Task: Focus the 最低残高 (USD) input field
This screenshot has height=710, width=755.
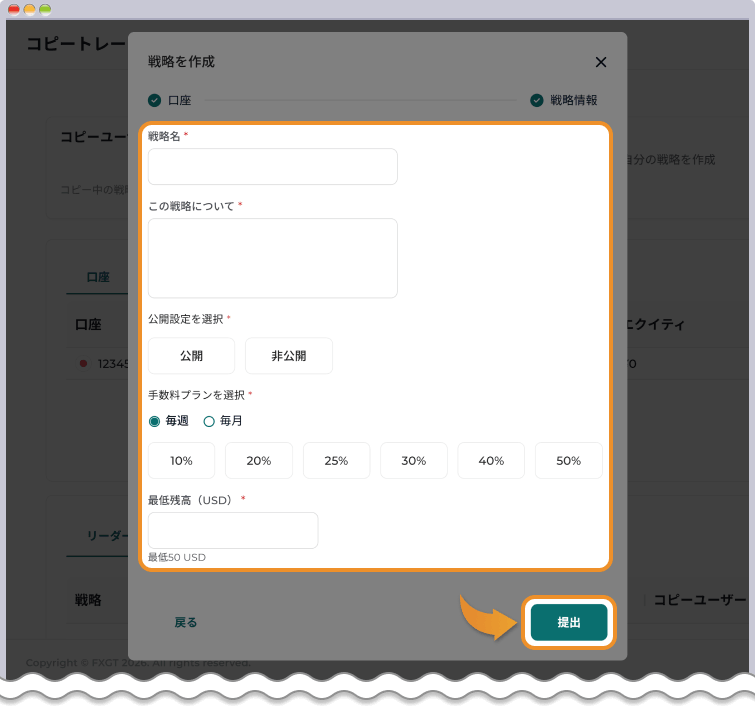Action: pos(233,530)
